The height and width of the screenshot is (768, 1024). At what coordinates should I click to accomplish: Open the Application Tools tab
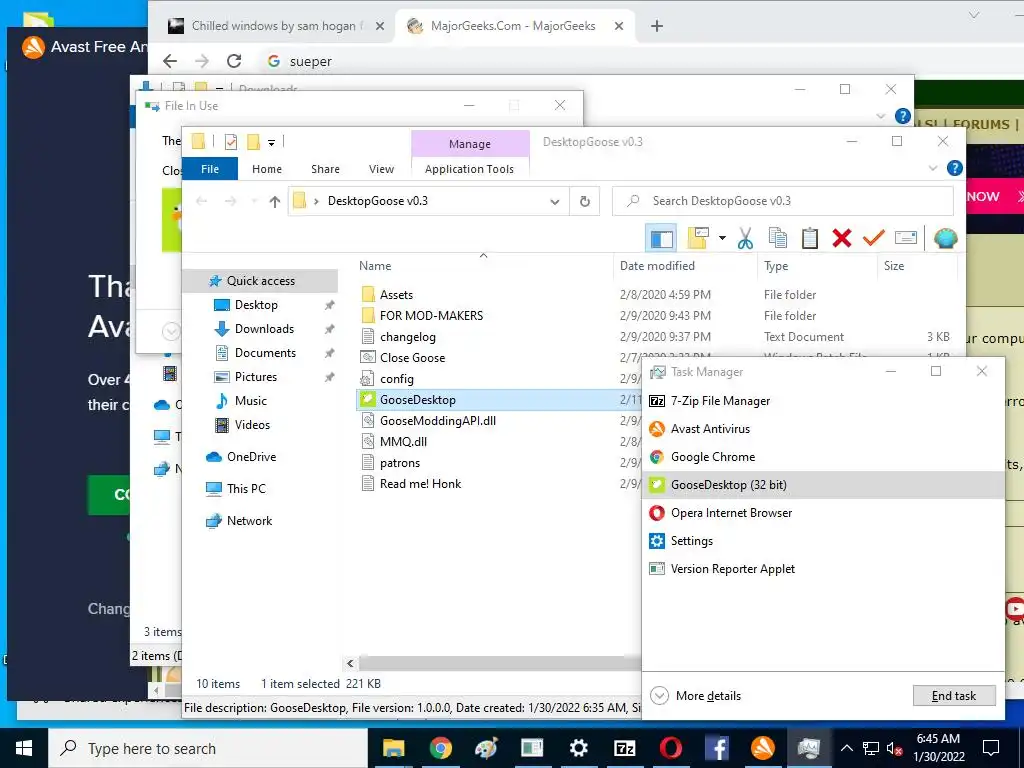(x=469, y=169)
